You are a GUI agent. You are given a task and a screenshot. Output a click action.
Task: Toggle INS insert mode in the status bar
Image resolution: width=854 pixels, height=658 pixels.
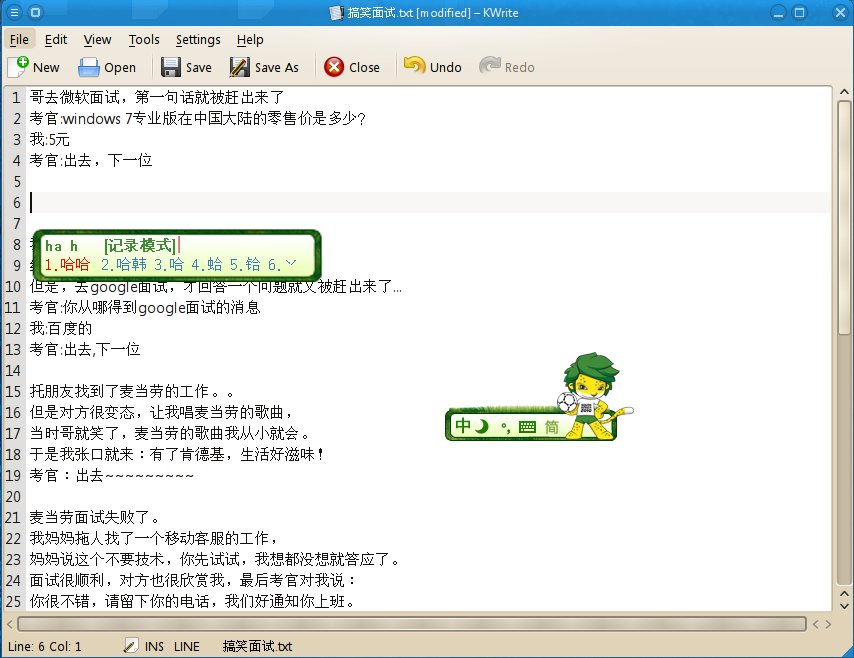(x=154, y=647)
